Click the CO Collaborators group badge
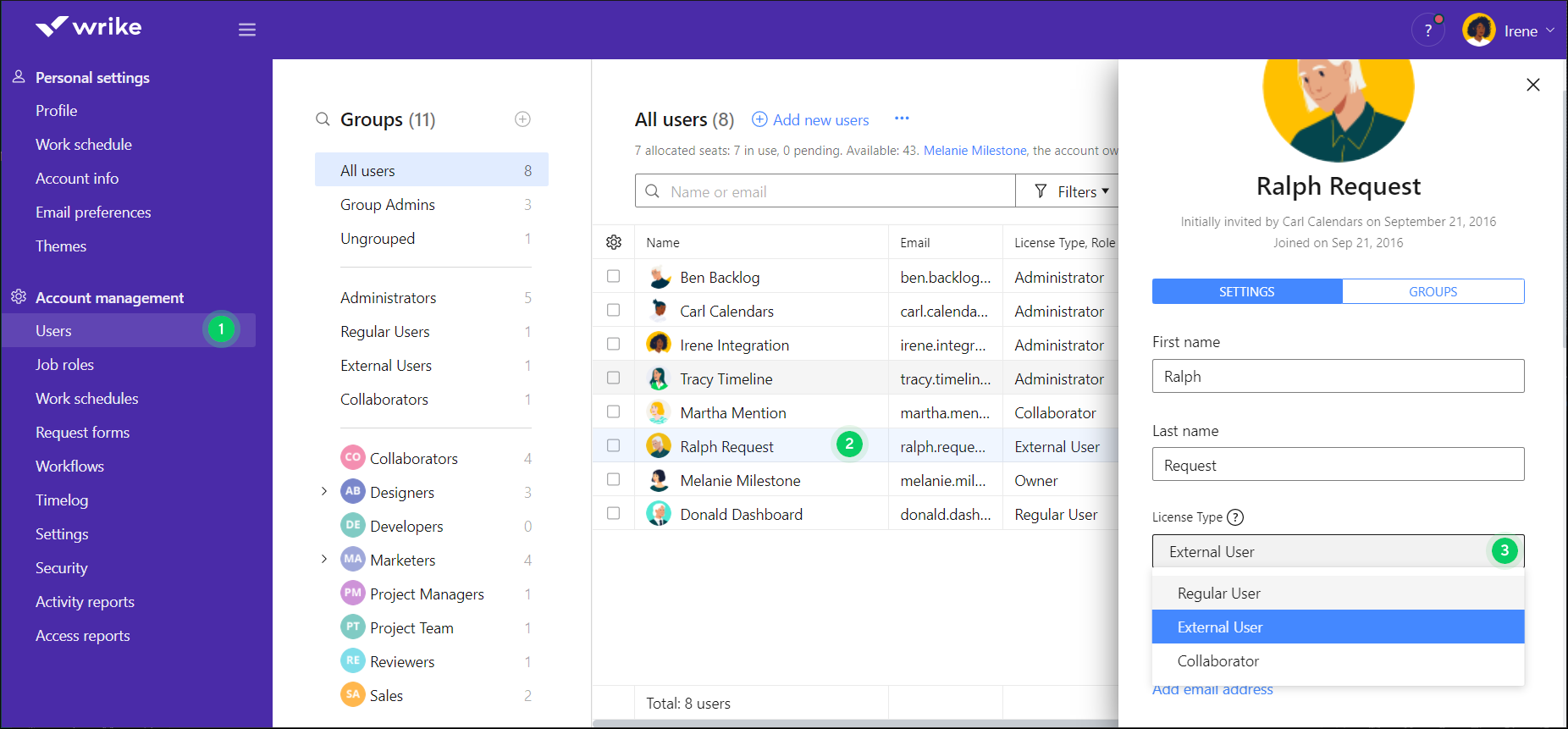The width and height of the screenshot is (1568, 729). (353, 457)
